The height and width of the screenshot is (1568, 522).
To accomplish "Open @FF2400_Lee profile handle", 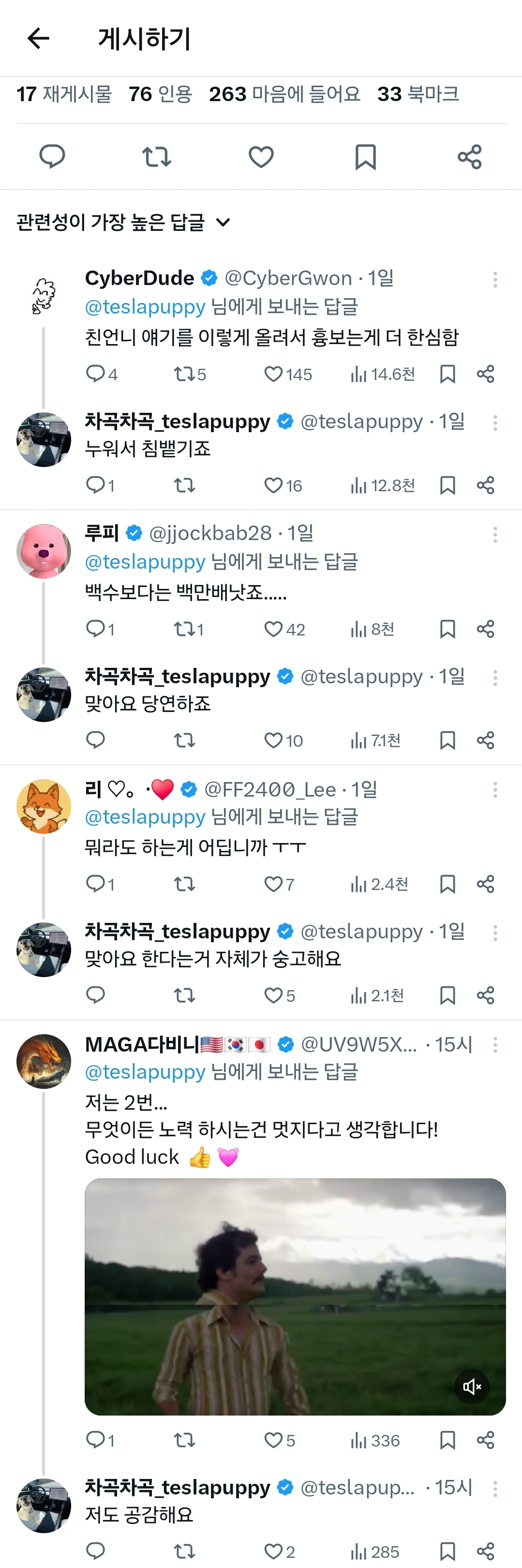I will pyautogui.click(x=270, y=789).
